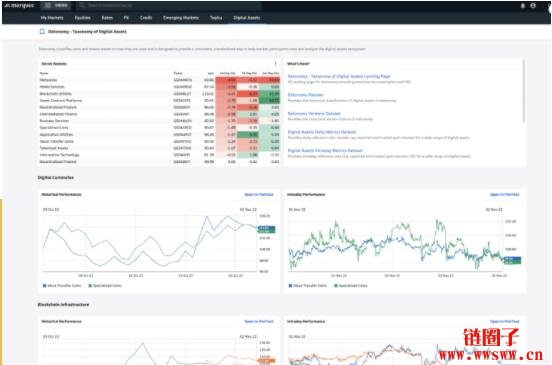Screen dimensions: 552x365
Task: Click the blue price tag on Digital Currencies Intraday chart
Action: pos(513,259)
